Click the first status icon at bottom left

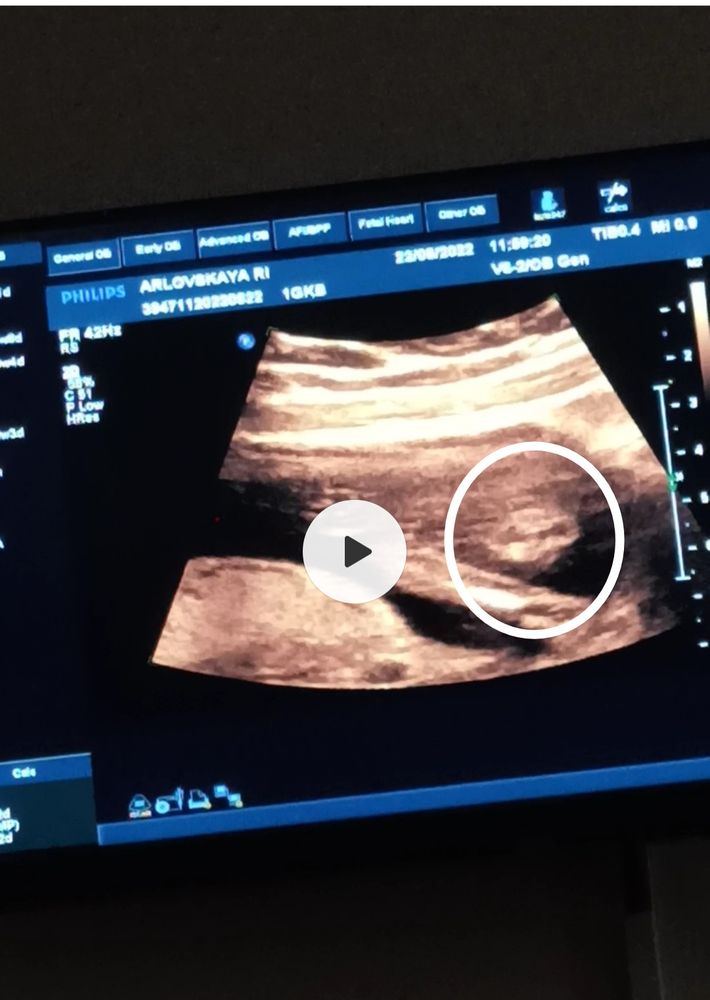click(140, 805)
